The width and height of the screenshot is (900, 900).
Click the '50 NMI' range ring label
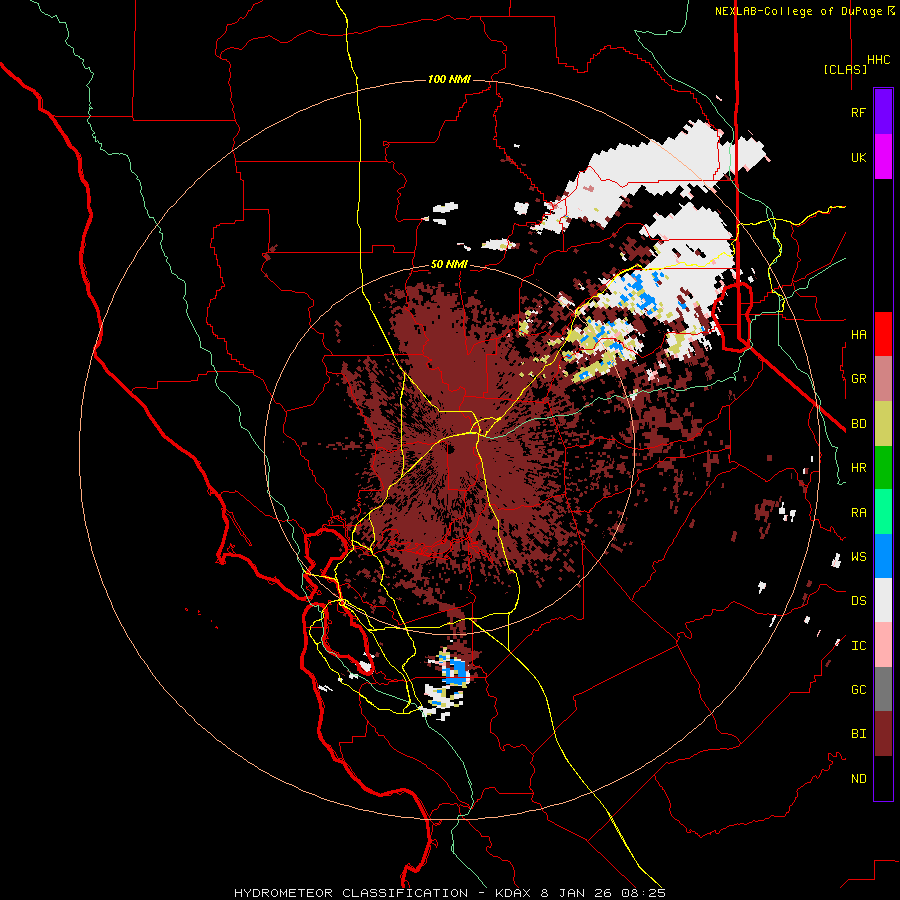(449, 264)
